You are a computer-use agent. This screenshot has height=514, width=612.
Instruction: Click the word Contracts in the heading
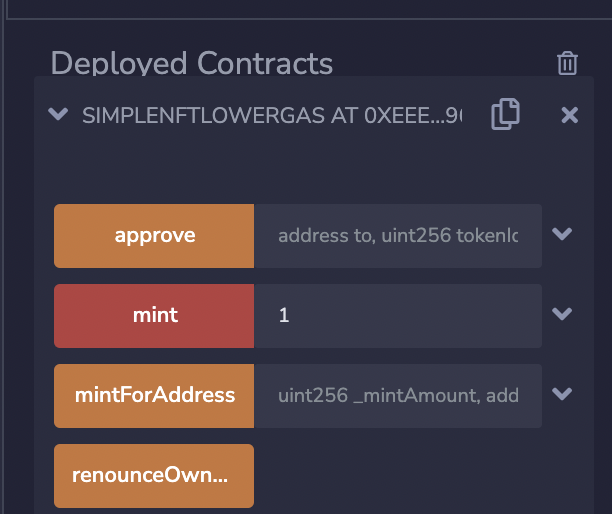(x=265, y=64)
